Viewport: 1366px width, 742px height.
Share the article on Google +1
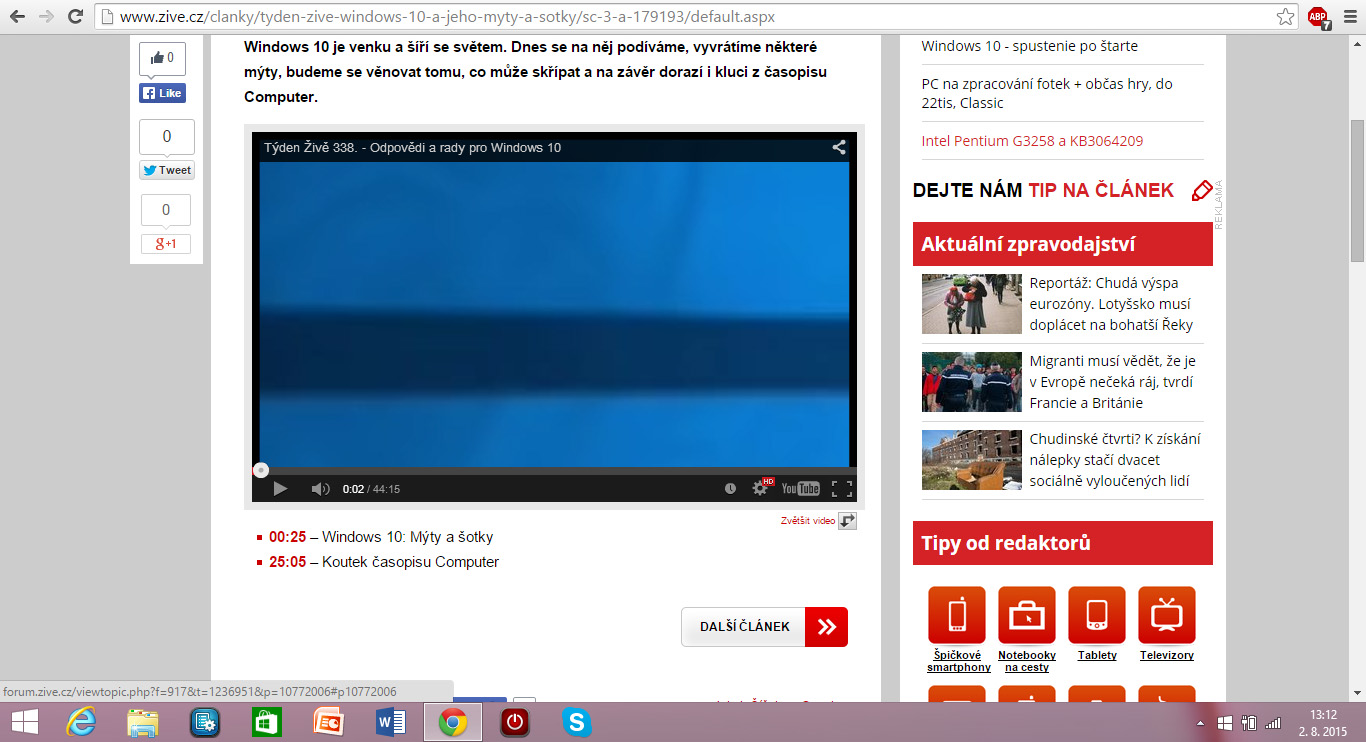[166, 244]
